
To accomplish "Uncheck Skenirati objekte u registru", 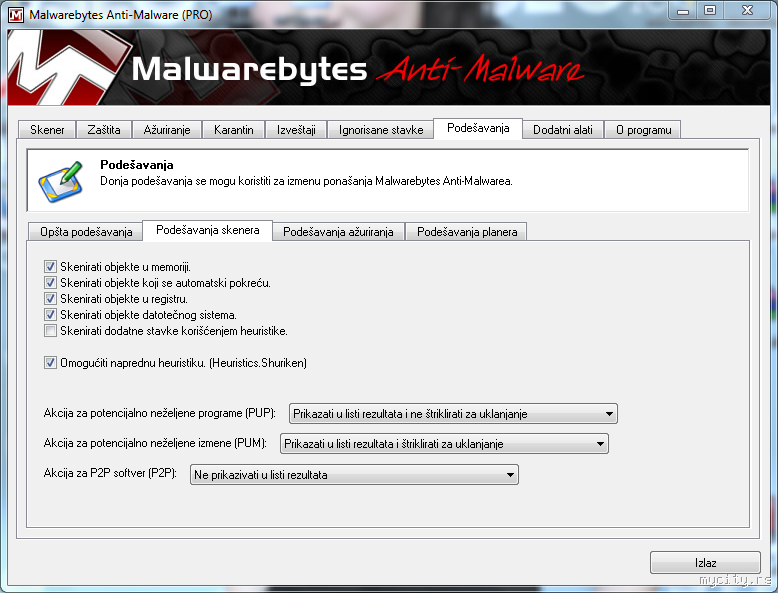I will pyautogui.click(x=50, y=298).
